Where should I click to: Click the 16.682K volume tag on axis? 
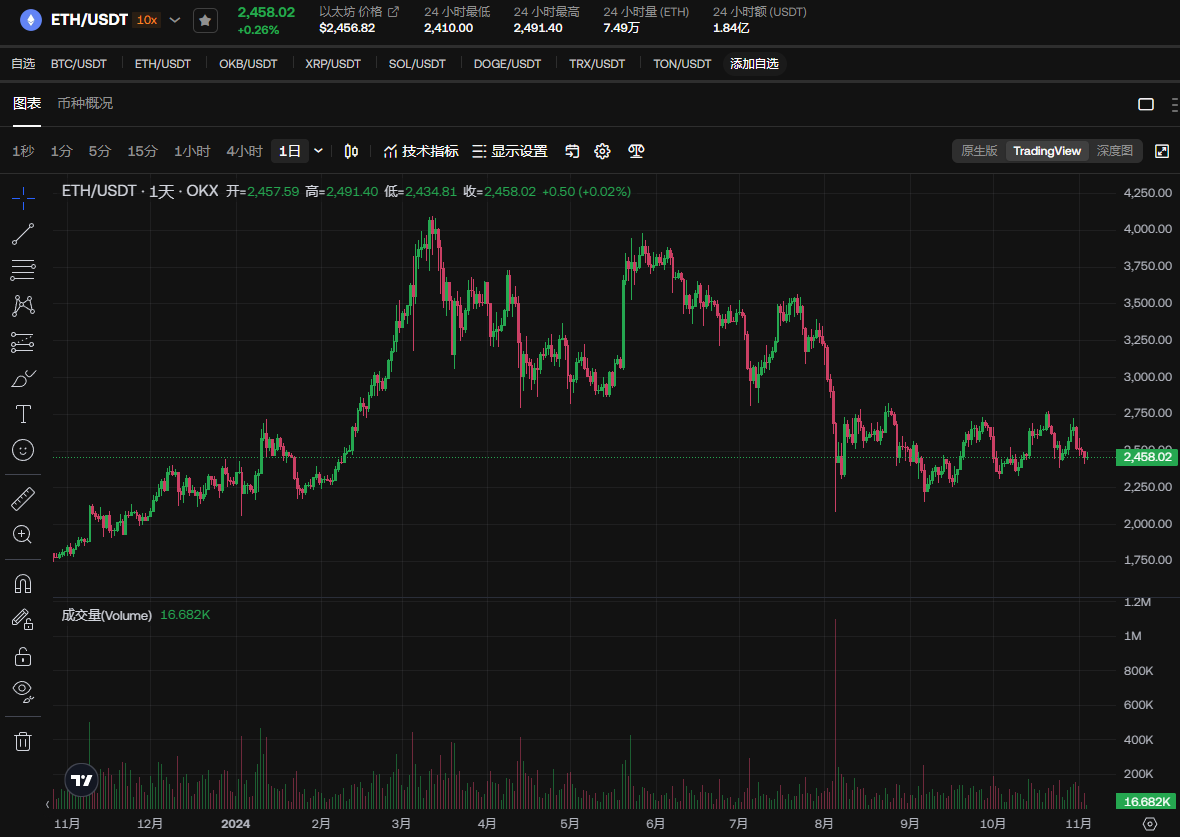(x=1147, y=802)
